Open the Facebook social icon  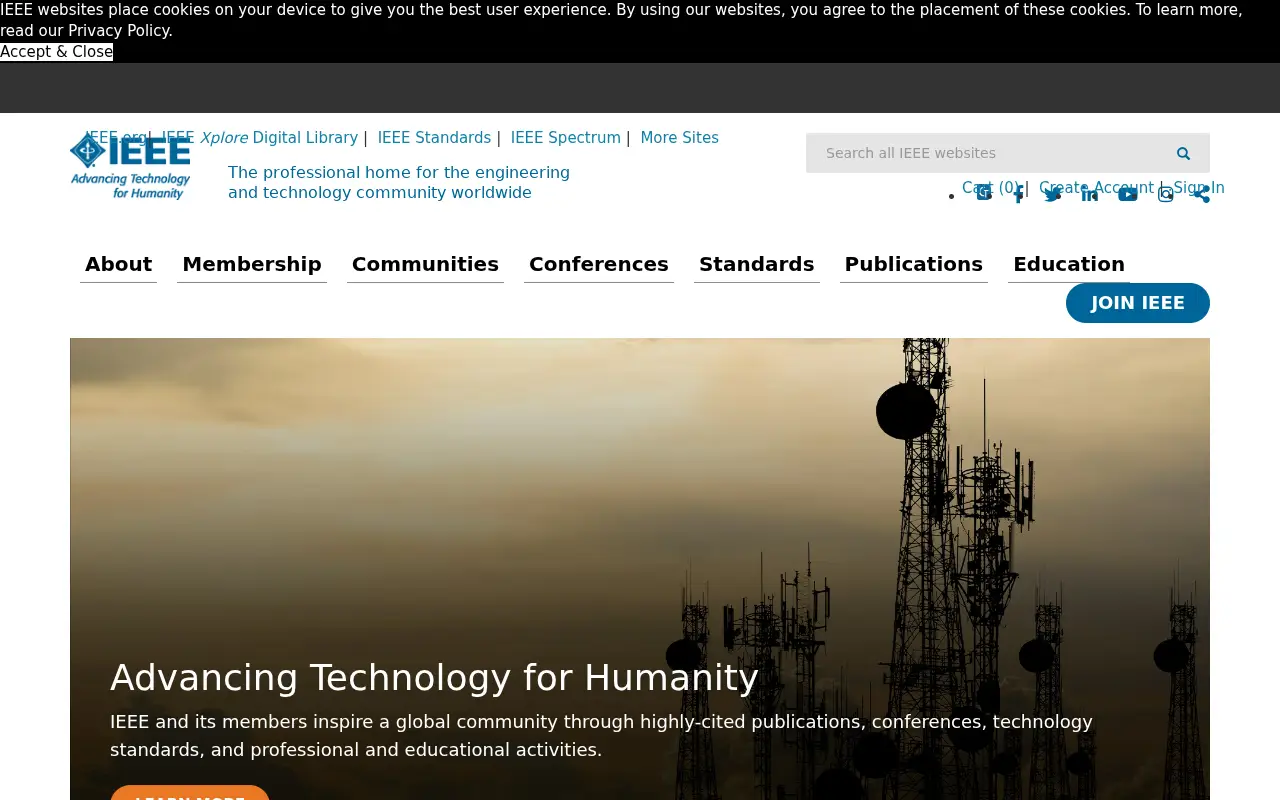coord(1019,194)
